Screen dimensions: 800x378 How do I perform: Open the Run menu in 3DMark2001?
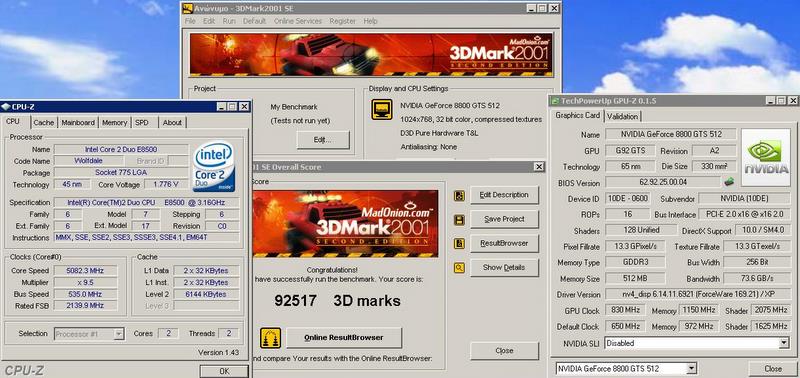pyautogui.click(x=229, y=21)
